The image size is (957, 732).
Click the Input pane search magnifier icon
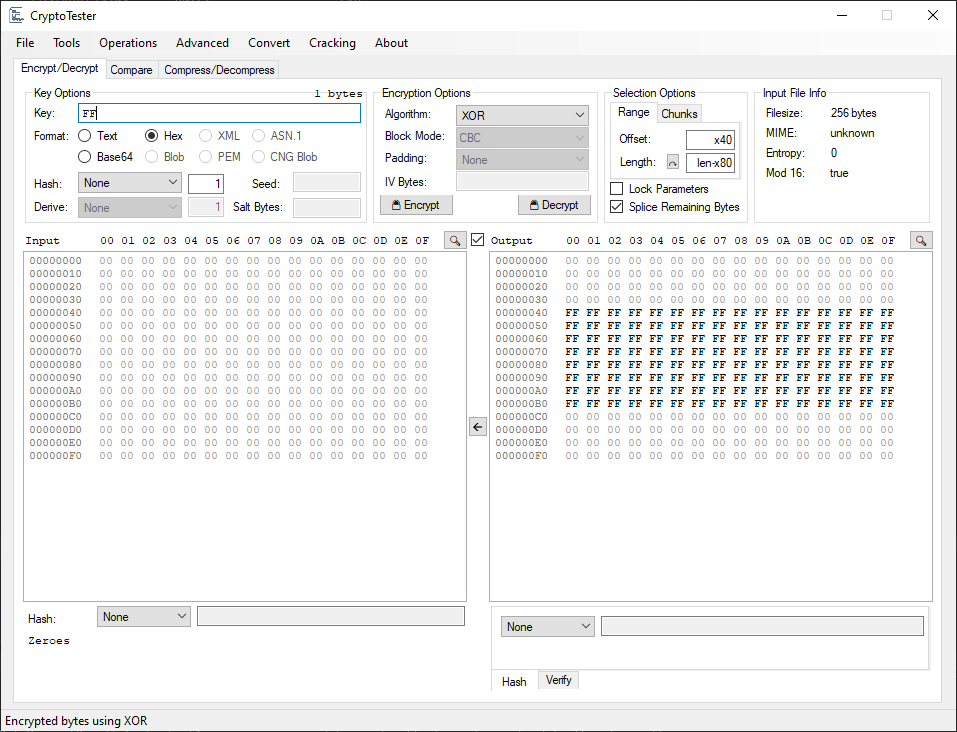[x=455, y=241]
